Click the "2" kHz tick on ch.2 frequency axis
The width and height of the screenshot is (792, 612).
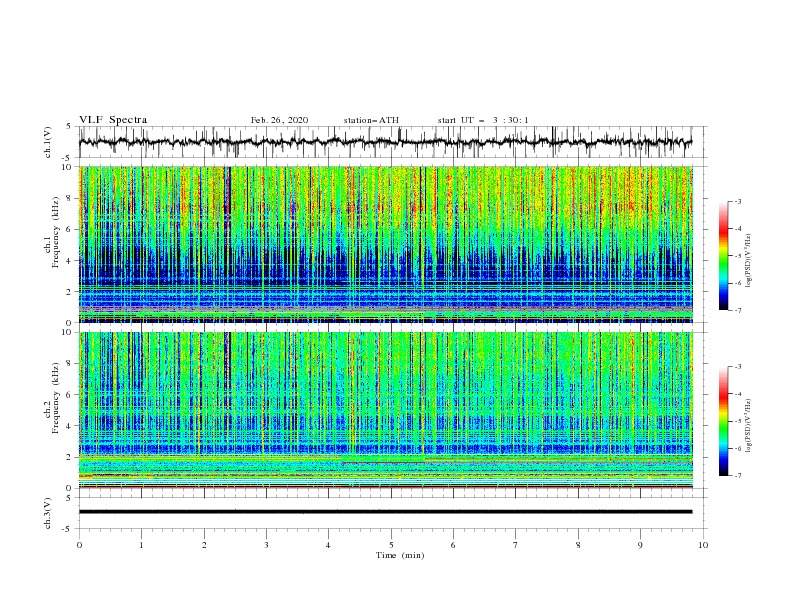tap(70, 457)
